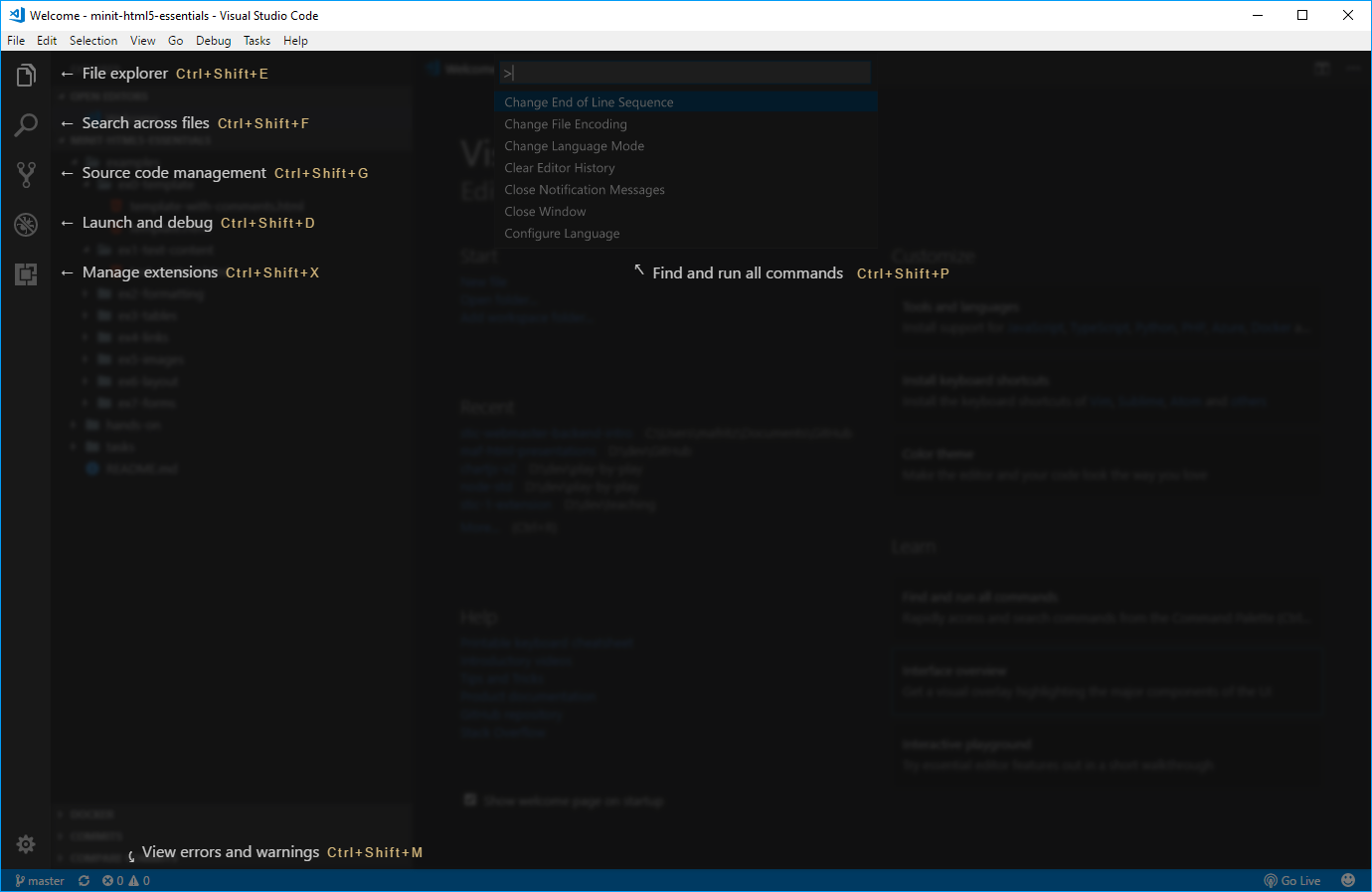Open the Manage gear icon

pyautogui.click(x=26, y=844)
